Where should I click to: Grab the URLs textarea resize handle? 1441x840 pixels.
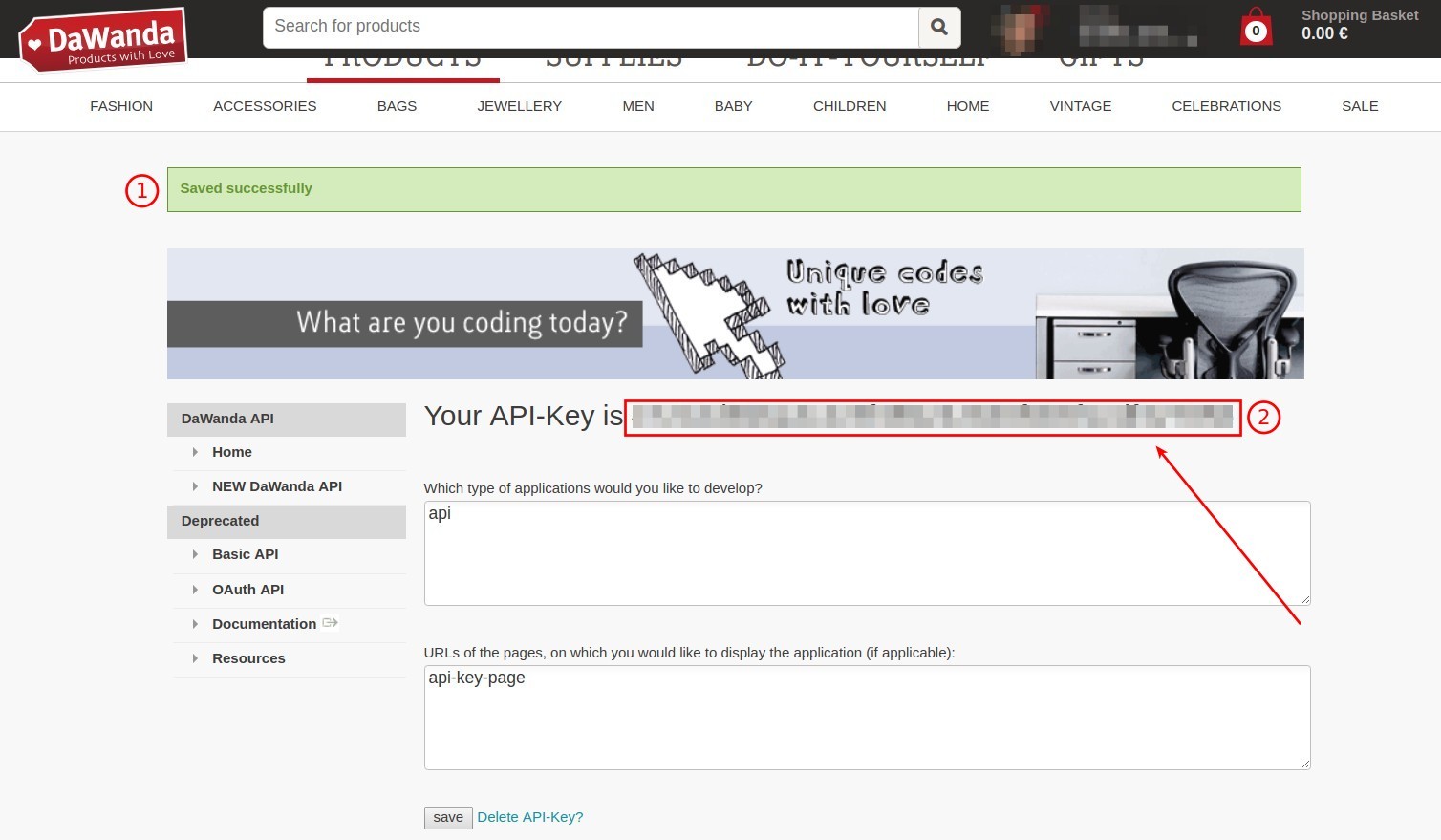1304,764
